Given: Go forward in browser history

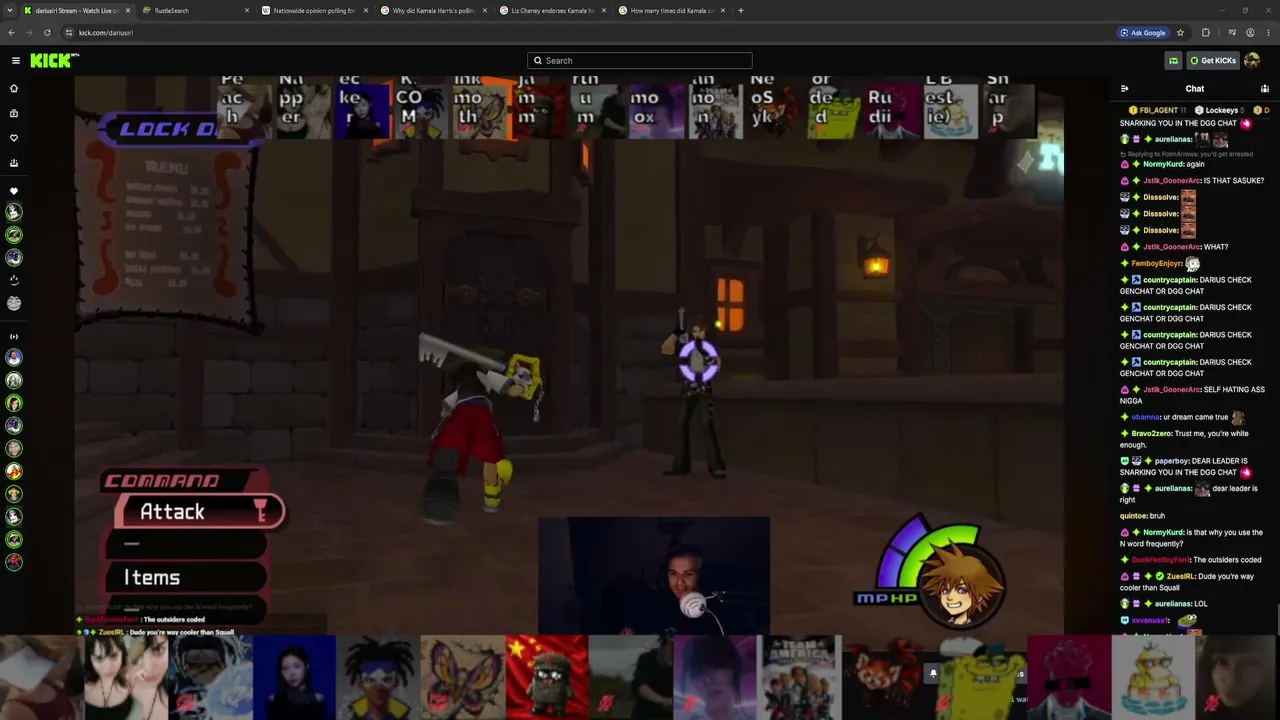Looking at the screenshot, I should pyautogui.click(x=29, y=32).
